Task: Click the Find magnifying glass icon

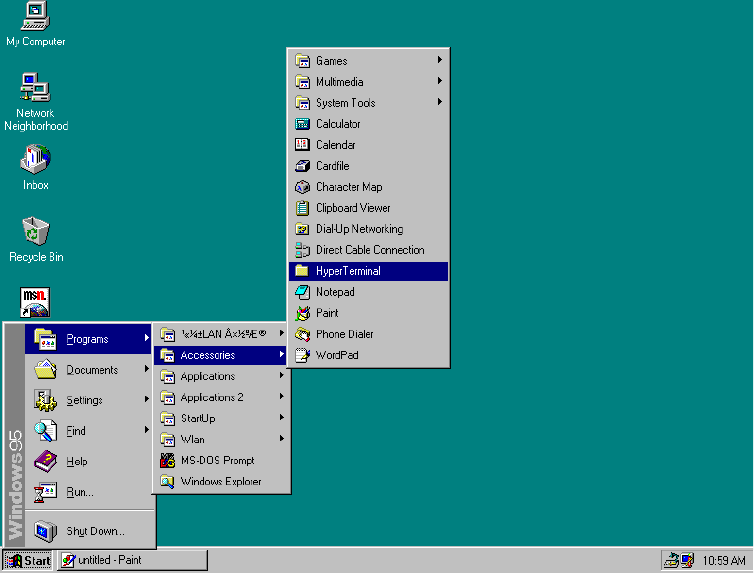Action: point(46,431)
